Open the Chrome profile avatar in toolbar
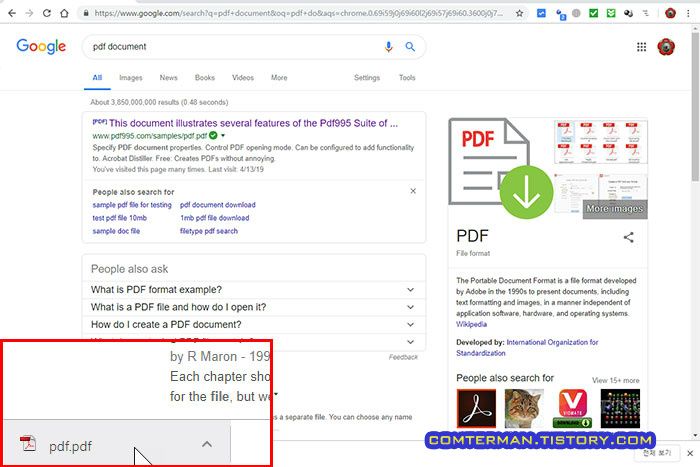Viewport: 700px width, 467px height. tap(670, 13)
